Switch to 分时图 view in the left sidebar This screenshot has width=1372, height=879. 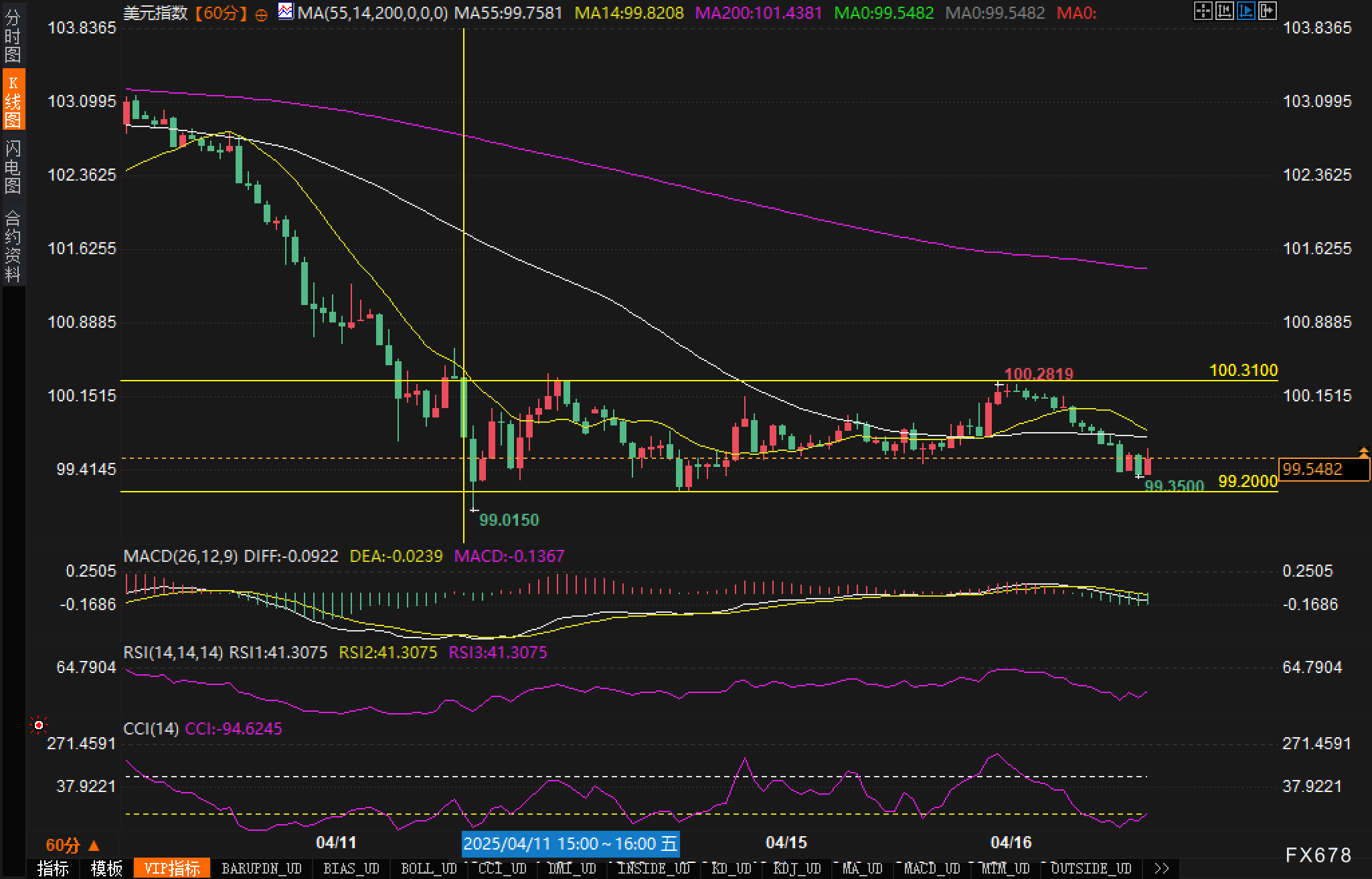tap(13, 36)
